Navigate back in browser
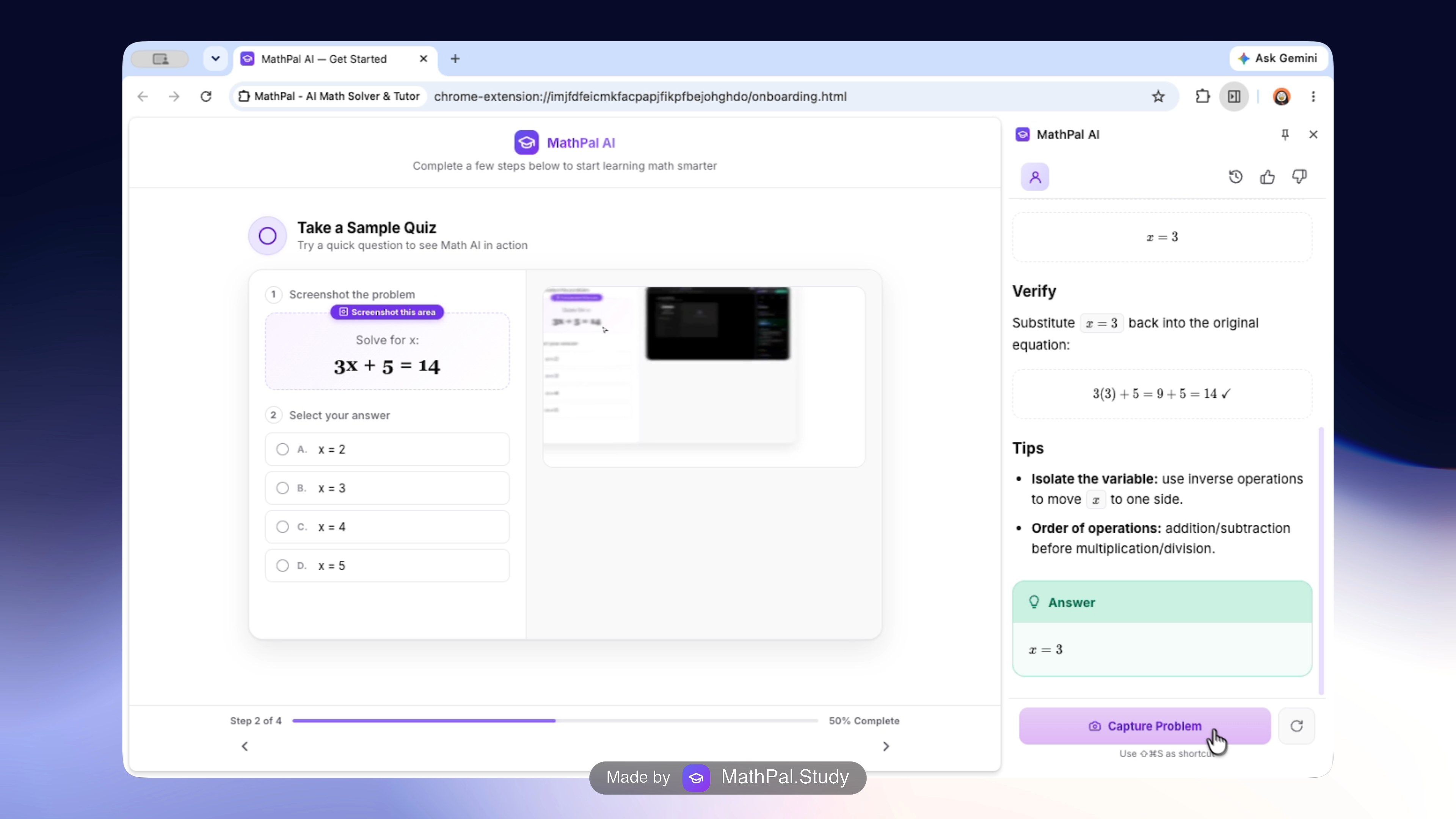Viewport: 1456px width, 819px height. click(143, 97)
